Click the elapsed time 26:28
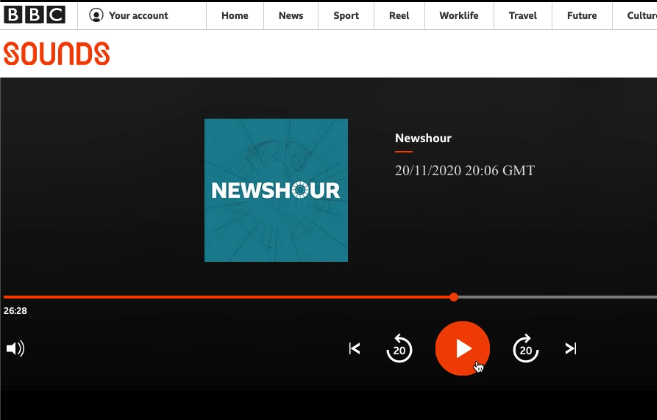This screenshot has height=420, width=657. pos(15,311)
